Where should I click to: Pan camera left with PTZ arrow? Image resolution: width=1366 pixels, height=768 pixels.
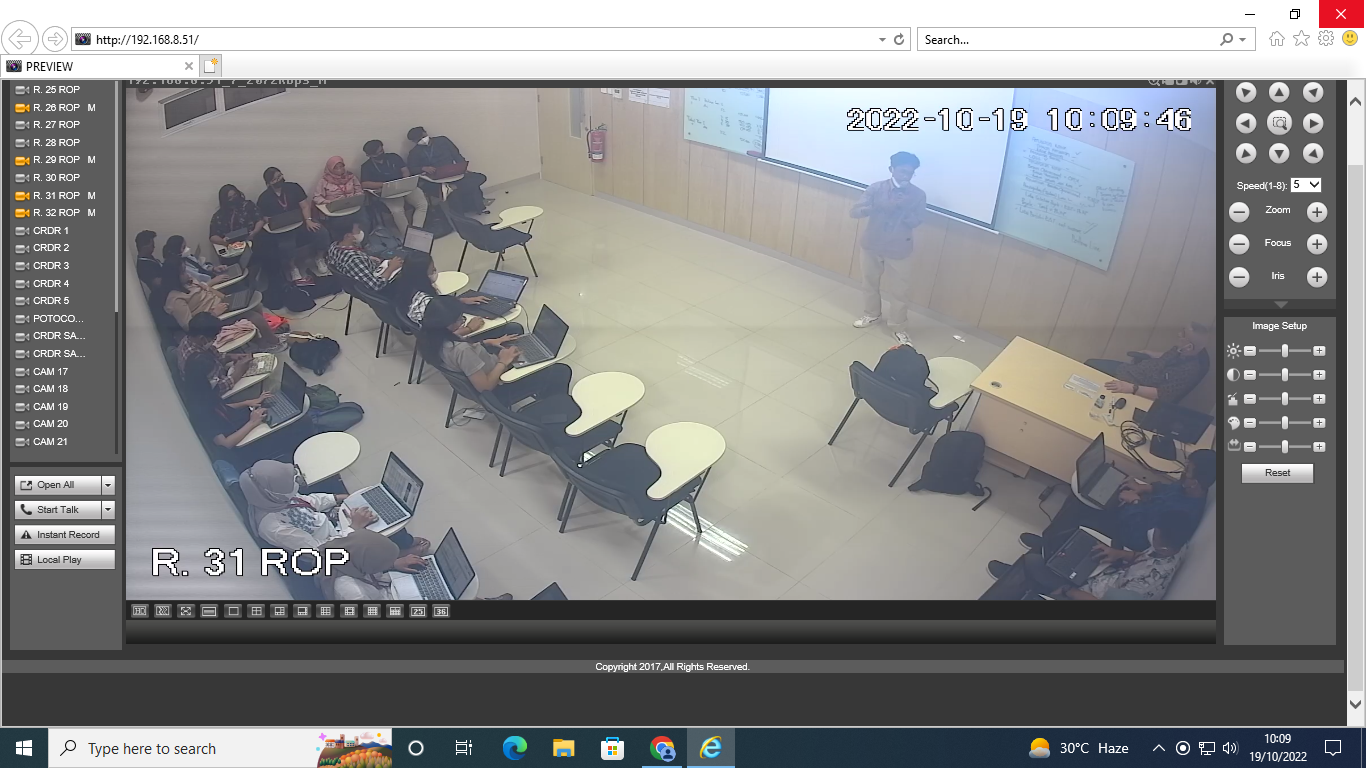pyautogui.click(x=1245, y=123)
